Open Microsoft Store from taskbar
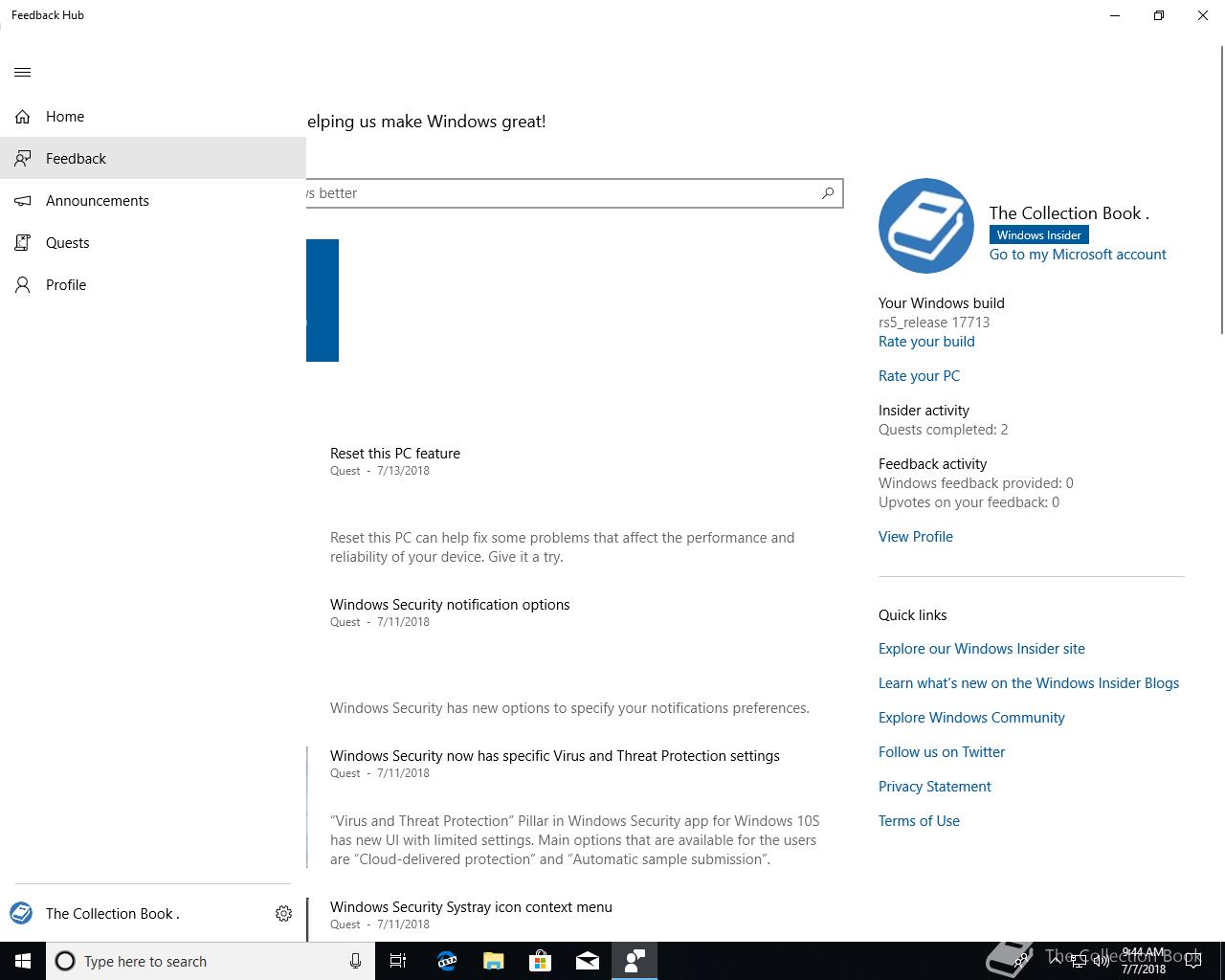1225x980 pixels. pos(540,961)
